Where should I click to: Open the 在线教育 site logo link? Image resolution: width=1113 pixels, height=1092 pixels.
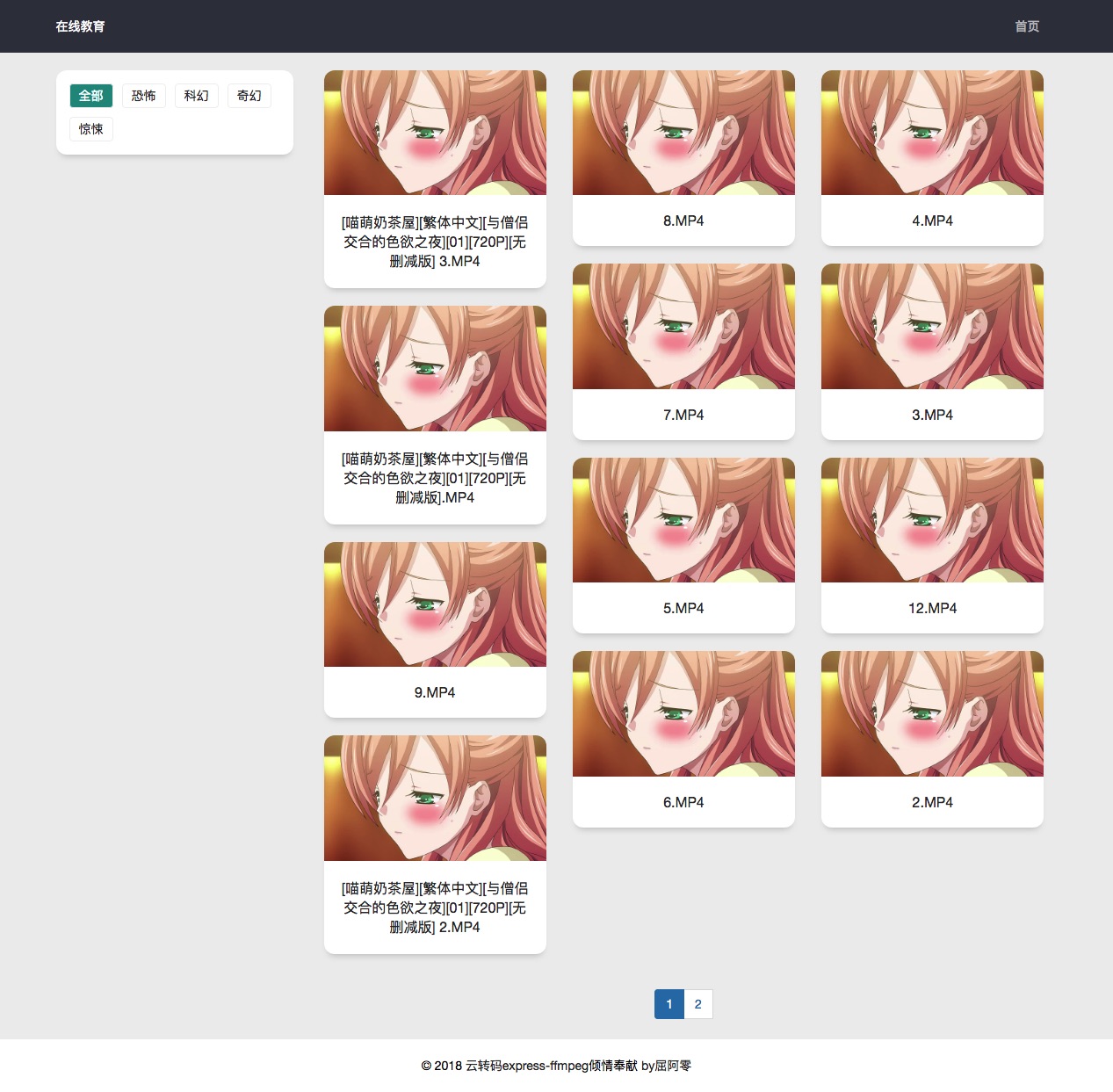pyautogui.click(x=80, y=26)
